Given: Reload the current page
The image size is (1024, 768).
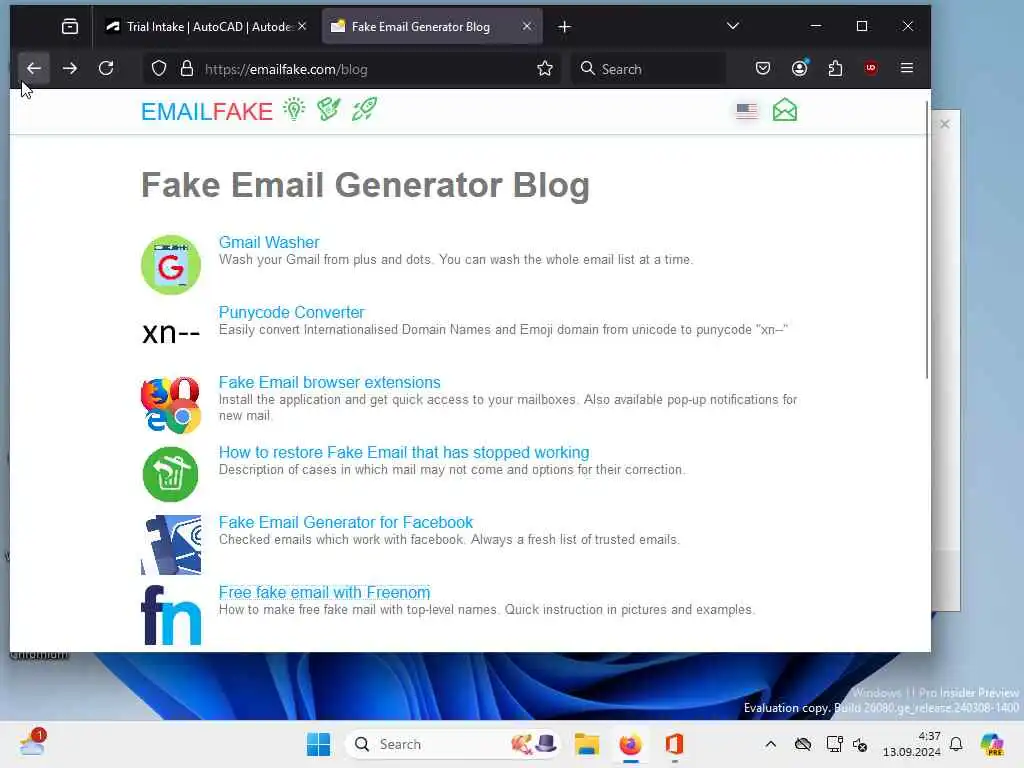Looking at the screenshot, I should tap(106, 69).
